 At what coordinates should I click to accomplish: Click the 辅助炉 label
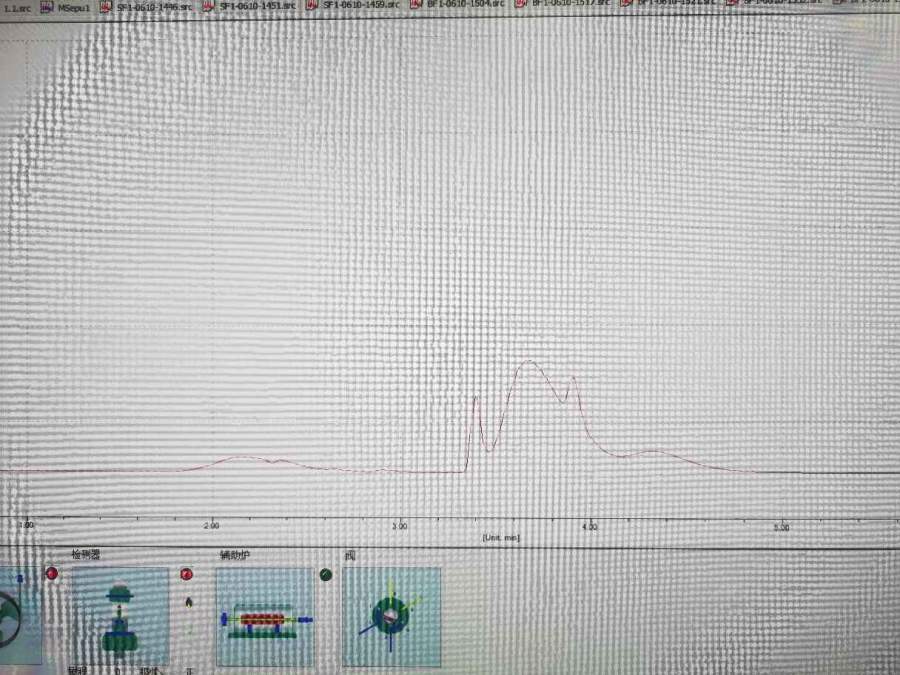235,555
